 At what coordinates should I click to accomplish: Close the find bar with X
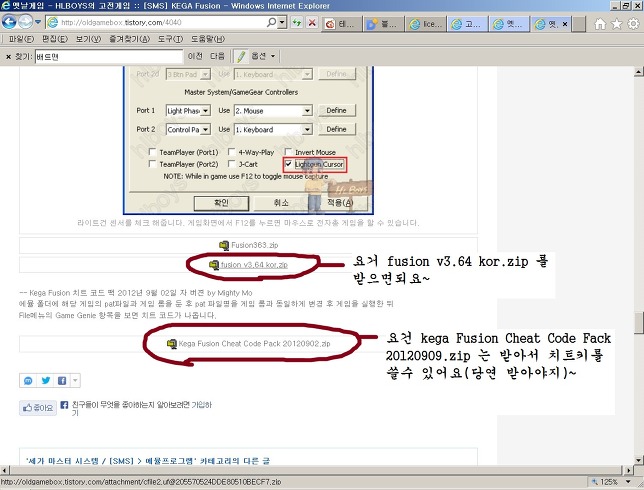click(x=8, y=57)
